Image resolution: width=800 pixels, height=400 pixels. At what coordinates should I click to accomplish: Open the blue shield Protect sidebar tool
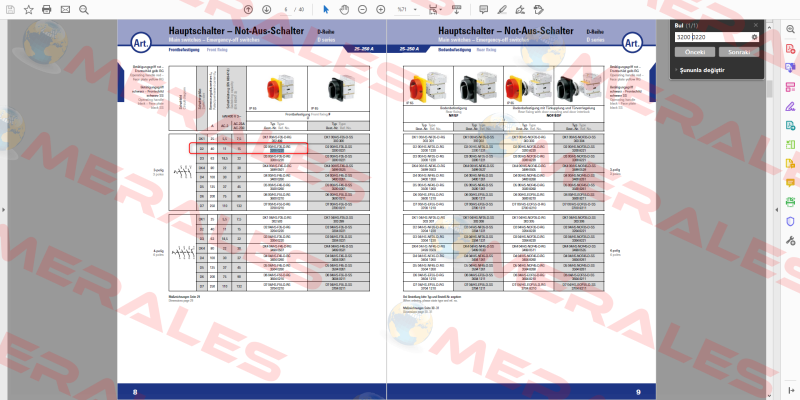tap(790, 221)
